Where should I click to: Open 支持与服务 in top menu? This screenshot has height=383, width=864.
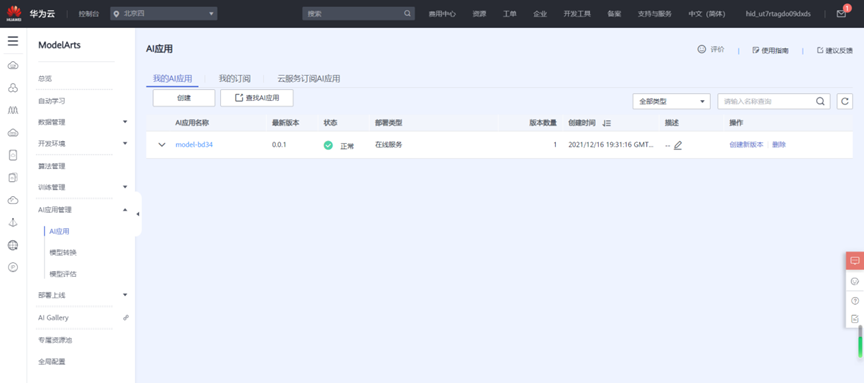pyautogui.click(x=655, y=14)
